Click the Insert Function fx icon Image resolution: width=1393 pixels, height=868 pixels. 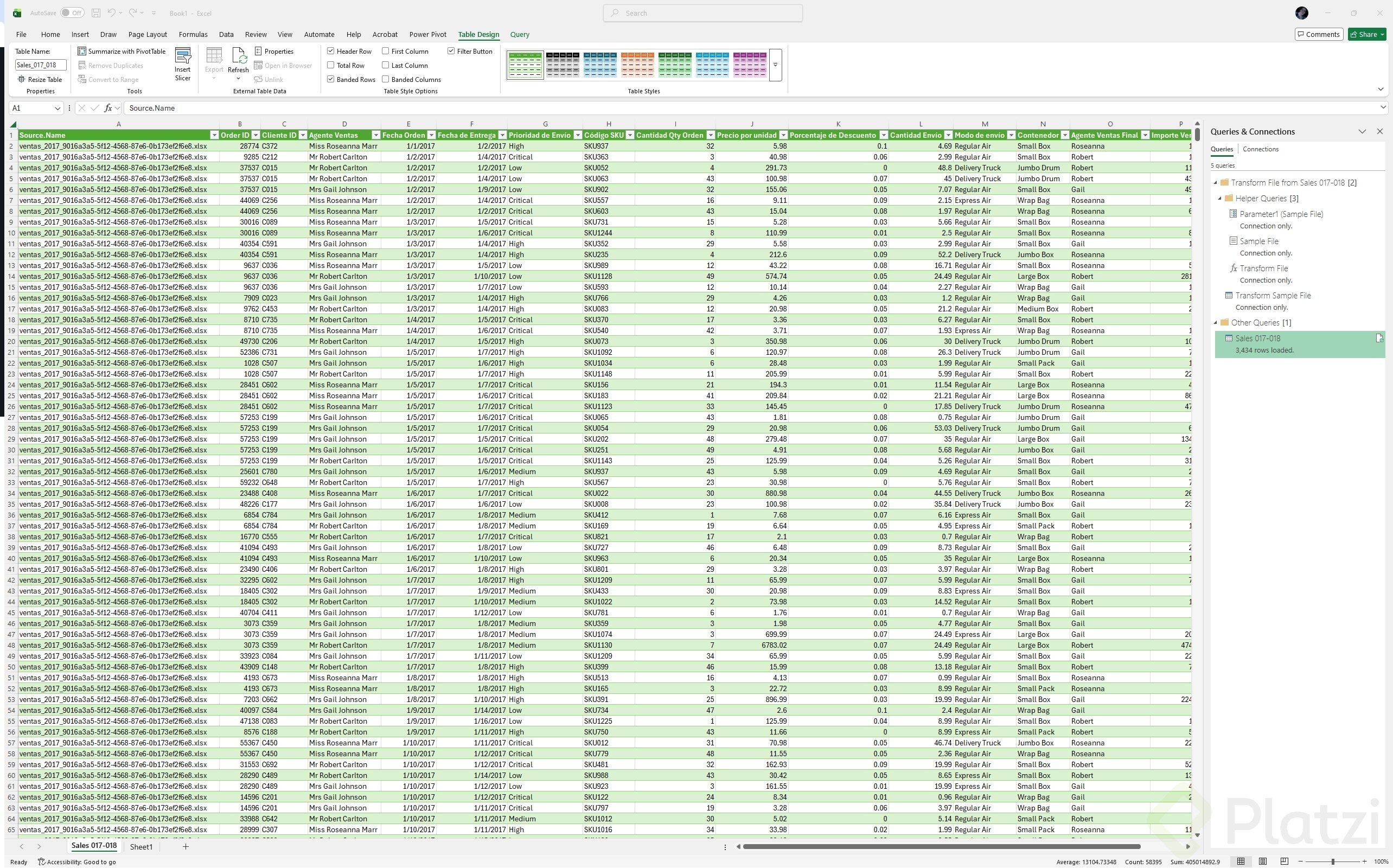(107, 108)
